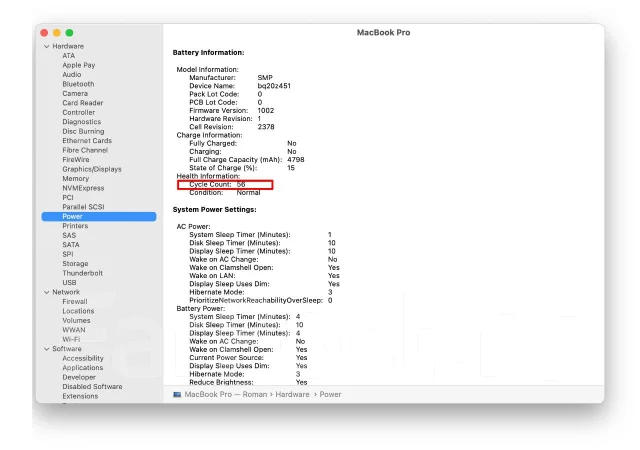Open the Camera entry
Image resolution: width=640 pixels, height=450 pixels.
click(75, 94)
